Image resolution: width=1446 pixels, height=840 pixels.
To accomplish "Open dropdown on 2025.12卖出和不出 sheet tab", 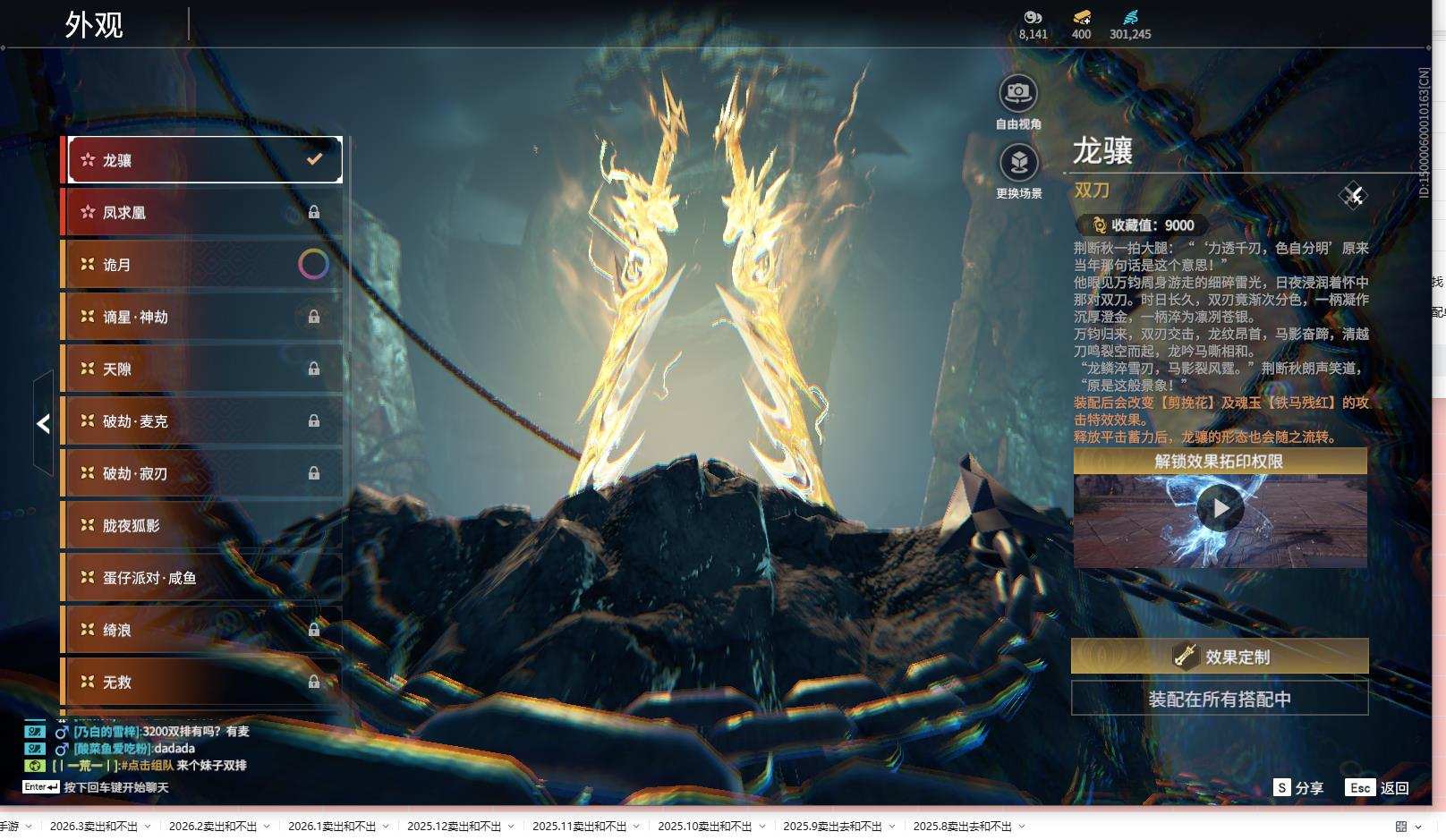I will click(x=511, y=827).
